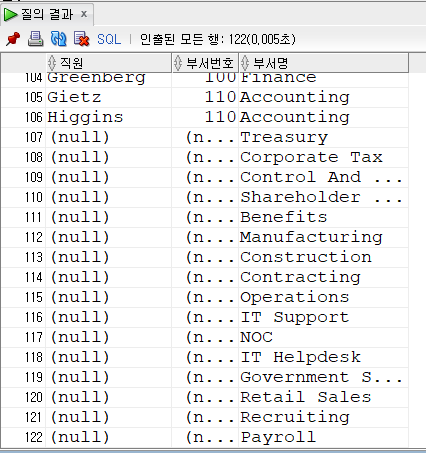Click the fetched rows status text
426x453 pixels.
pyautogui.click(x=218, y=39)
